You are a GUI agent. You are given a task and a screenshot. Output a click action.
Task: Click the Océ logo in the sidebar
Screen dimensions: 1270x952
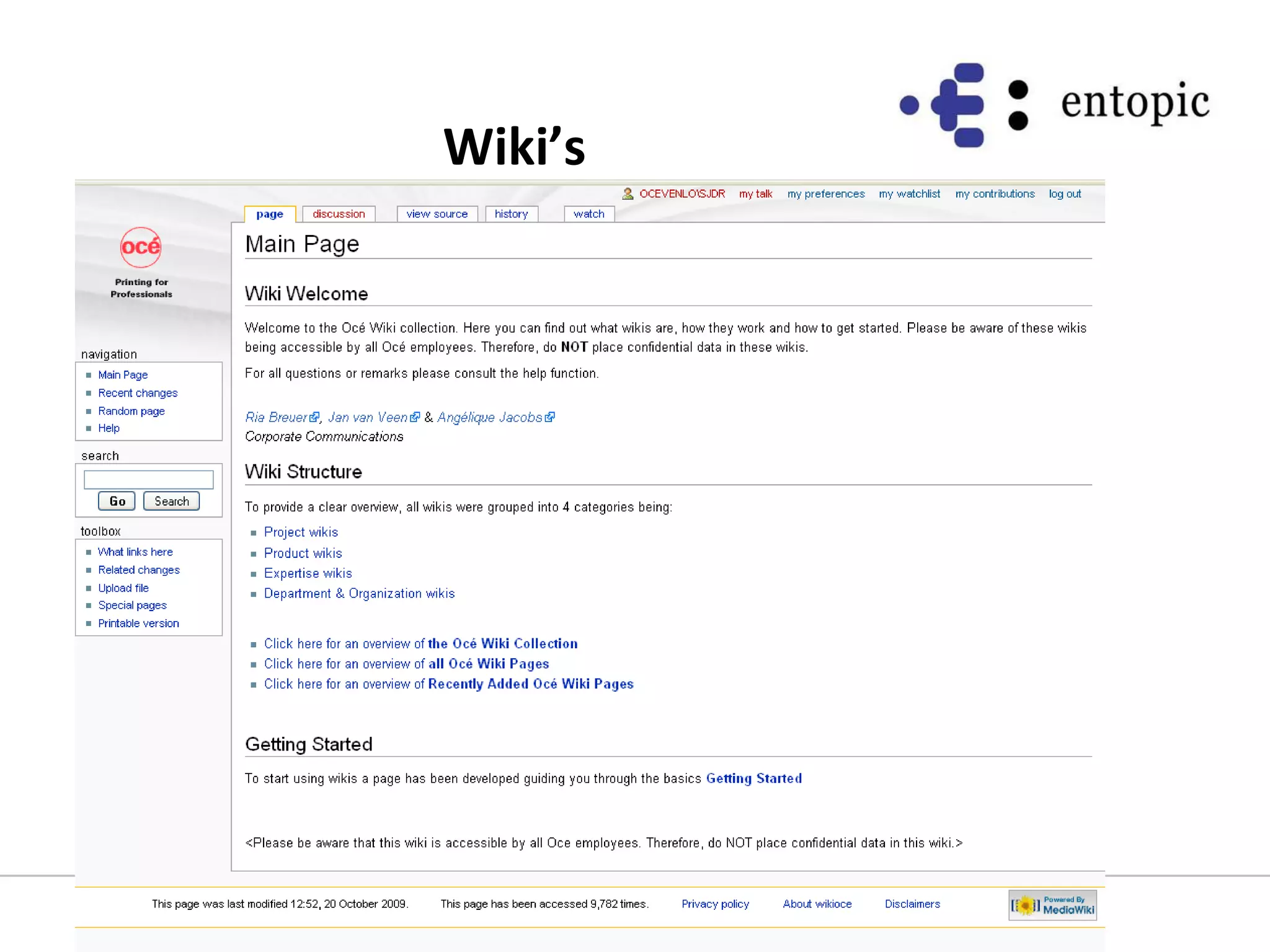[x=141, y=247]
